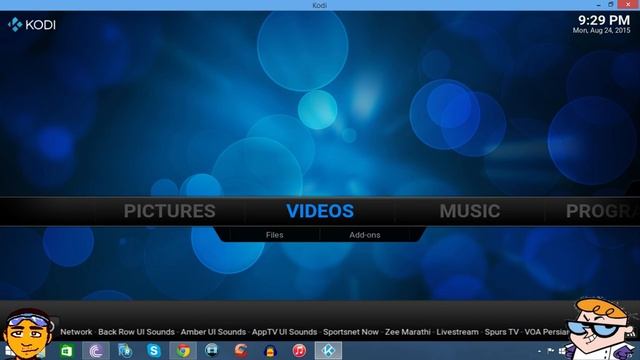Select the PICTURES main menu item
Viewport: 640px width, 360px height.
coord(169,211)
